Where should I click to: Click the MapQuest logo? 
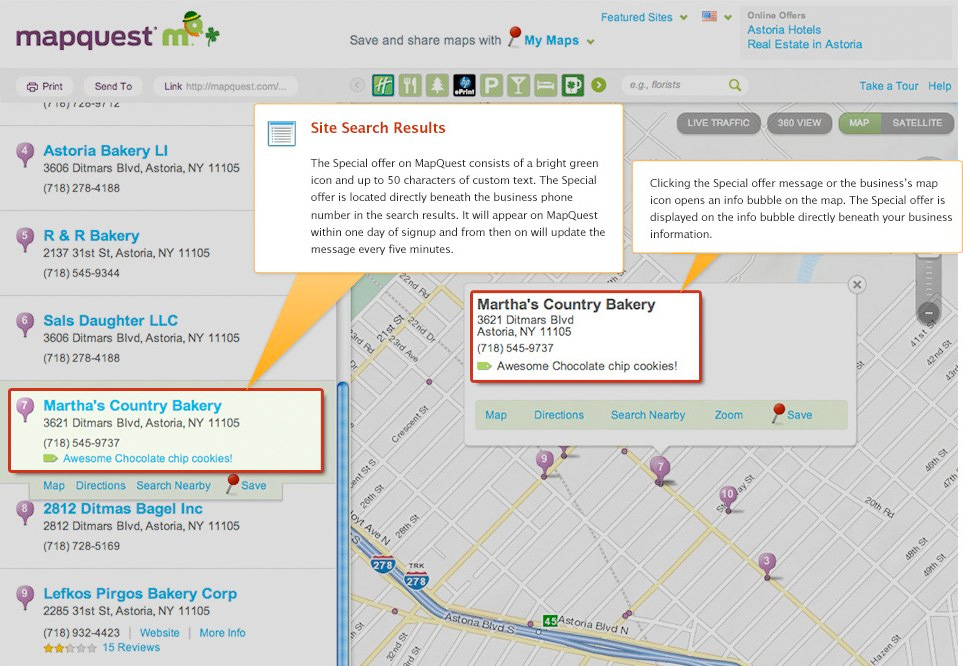tap(117, 32)
